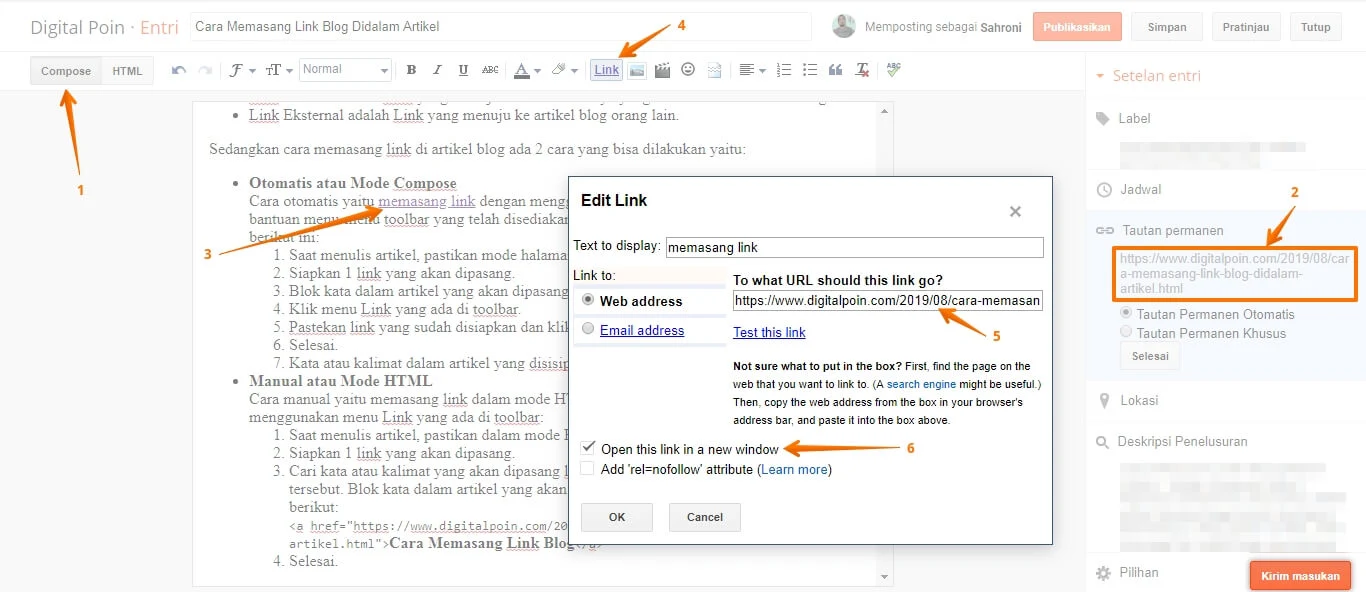Select the Insert image icon

pyautogui.click(x=637, y=69)
